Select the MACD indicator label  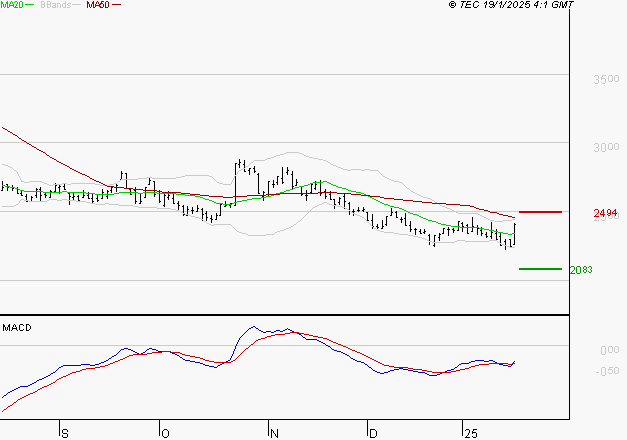point(17,328)
